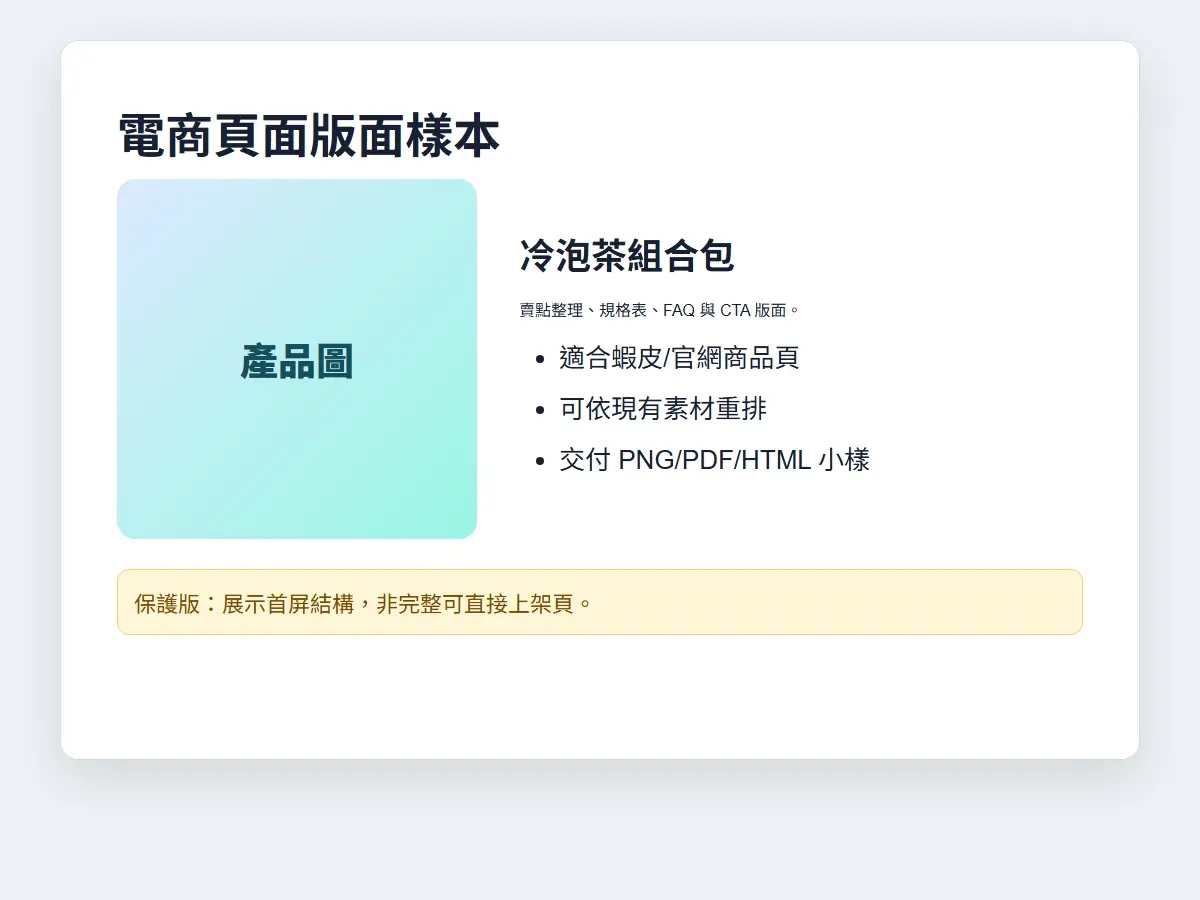This screenshot has height=900, width=1200.
Task: Click the yellow 保護版 notice banner
Action: tap(600, 602)
